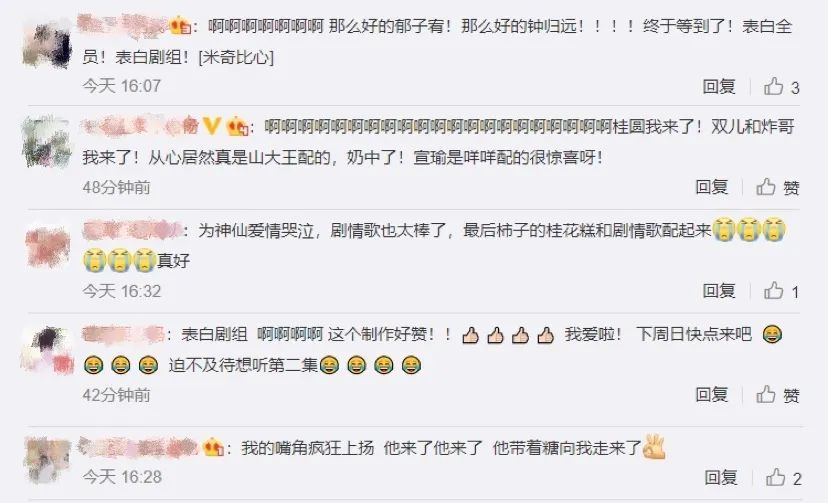The width and height of the screenshot is (828, 503).
Task: Click member badge icon on last commenter's name
Action: pos(213,448)
